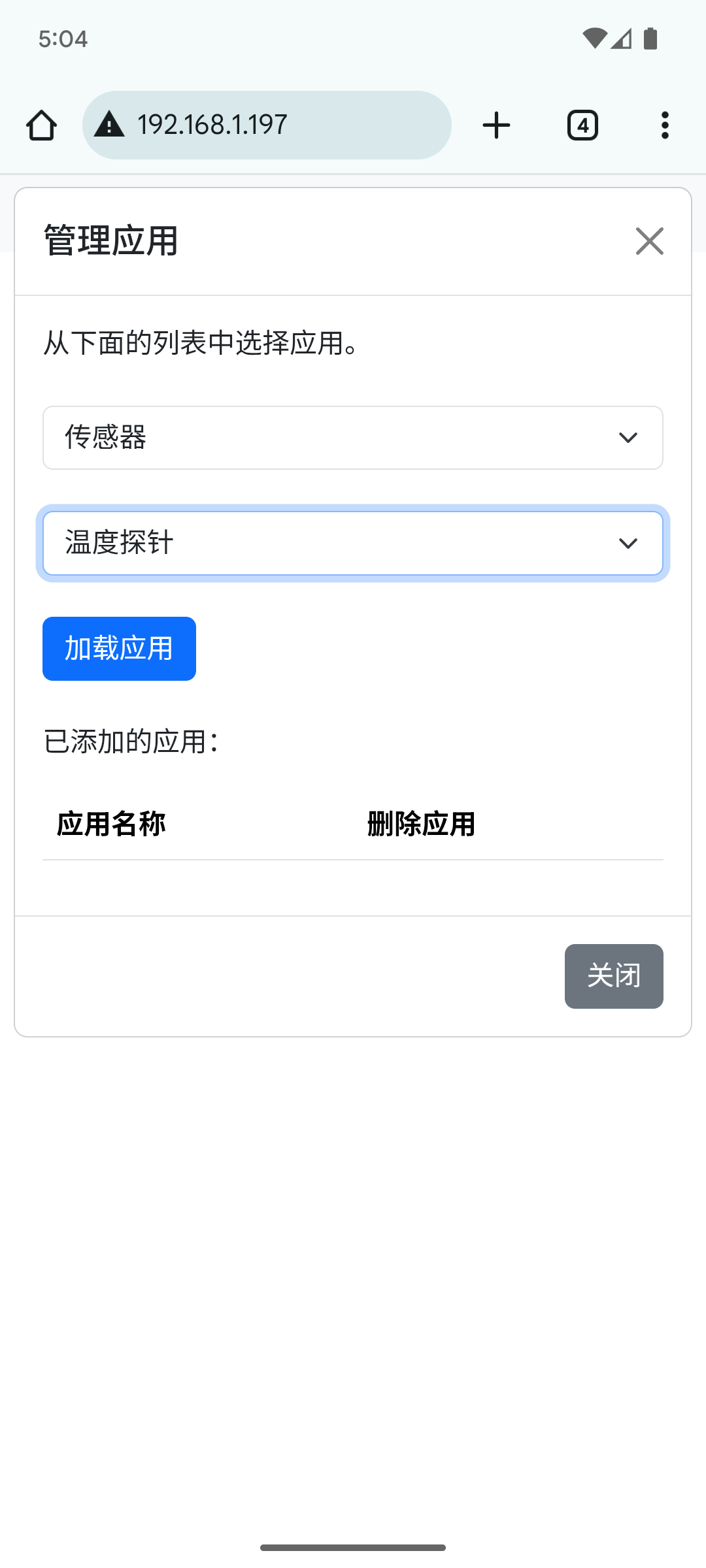Click the 加载应用 button

(x=119, y=649)
